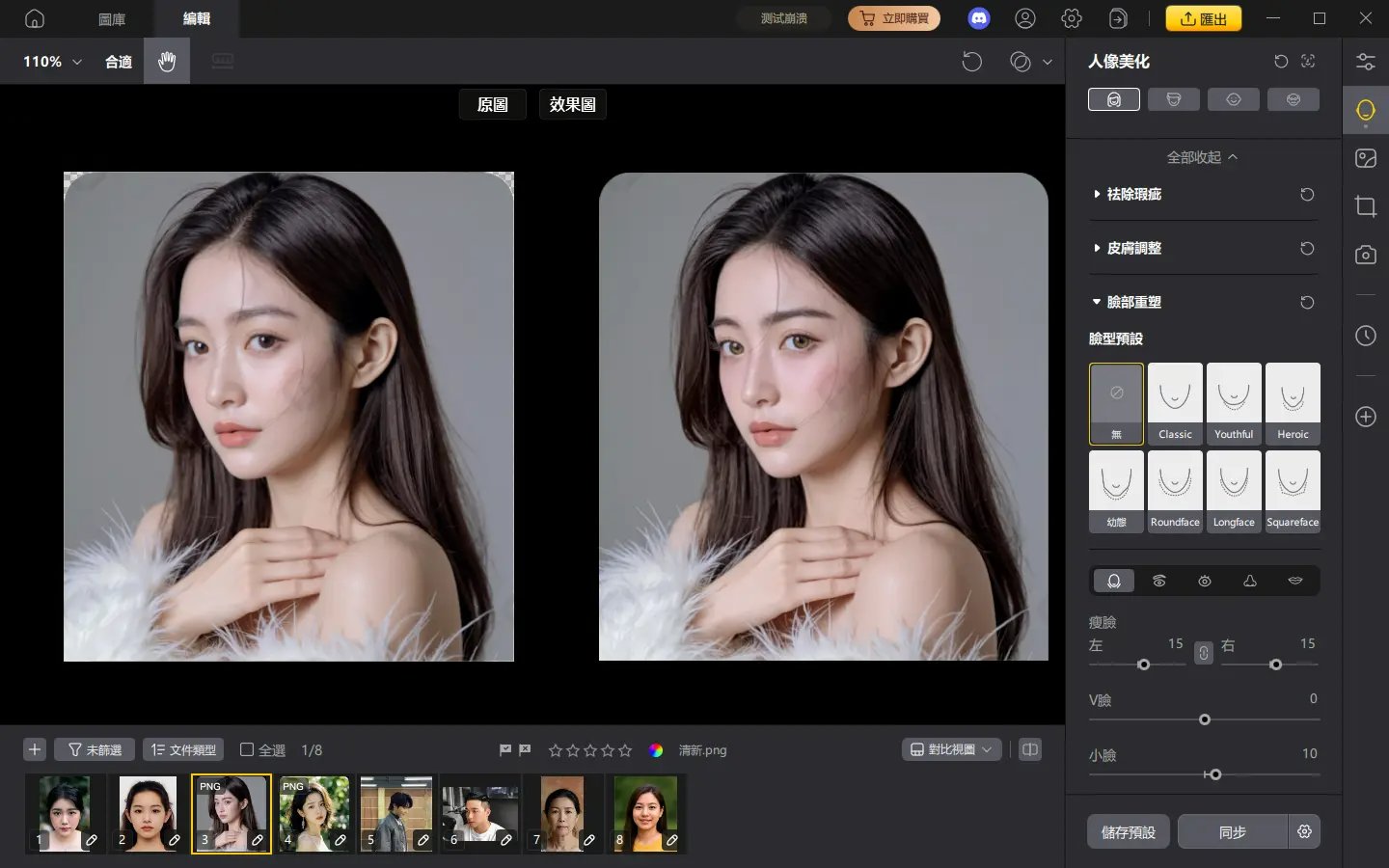Screen dimensions: 1389x868
Task: Open the Crop tool in right sidebar
Action: pos(1366,205)
